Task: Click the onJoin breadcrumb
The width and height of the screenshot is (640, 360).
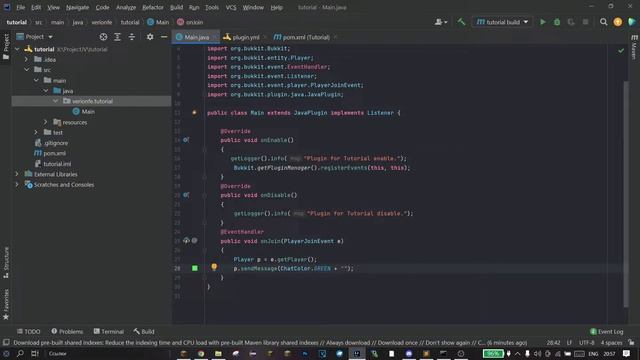Action: [190, 22]
